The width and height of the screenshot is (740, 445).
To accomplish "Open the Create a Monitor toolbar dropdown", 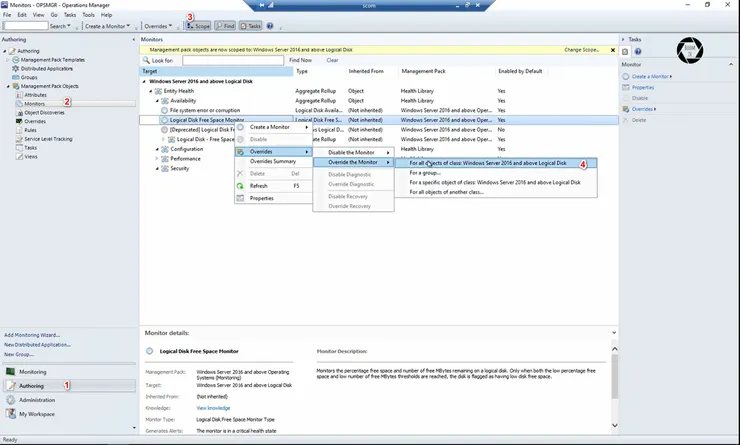I will click(x=108, y=26).
